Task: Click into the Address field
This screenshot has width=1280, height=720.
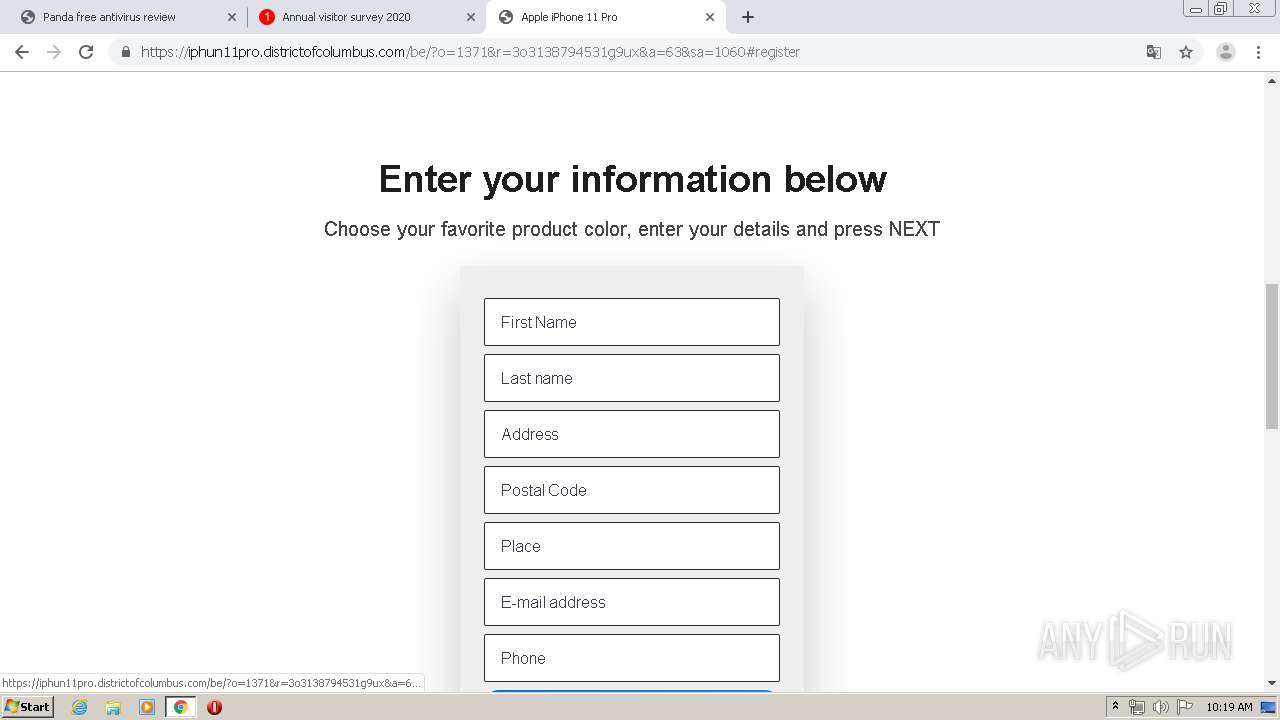Action: (632, 434)
